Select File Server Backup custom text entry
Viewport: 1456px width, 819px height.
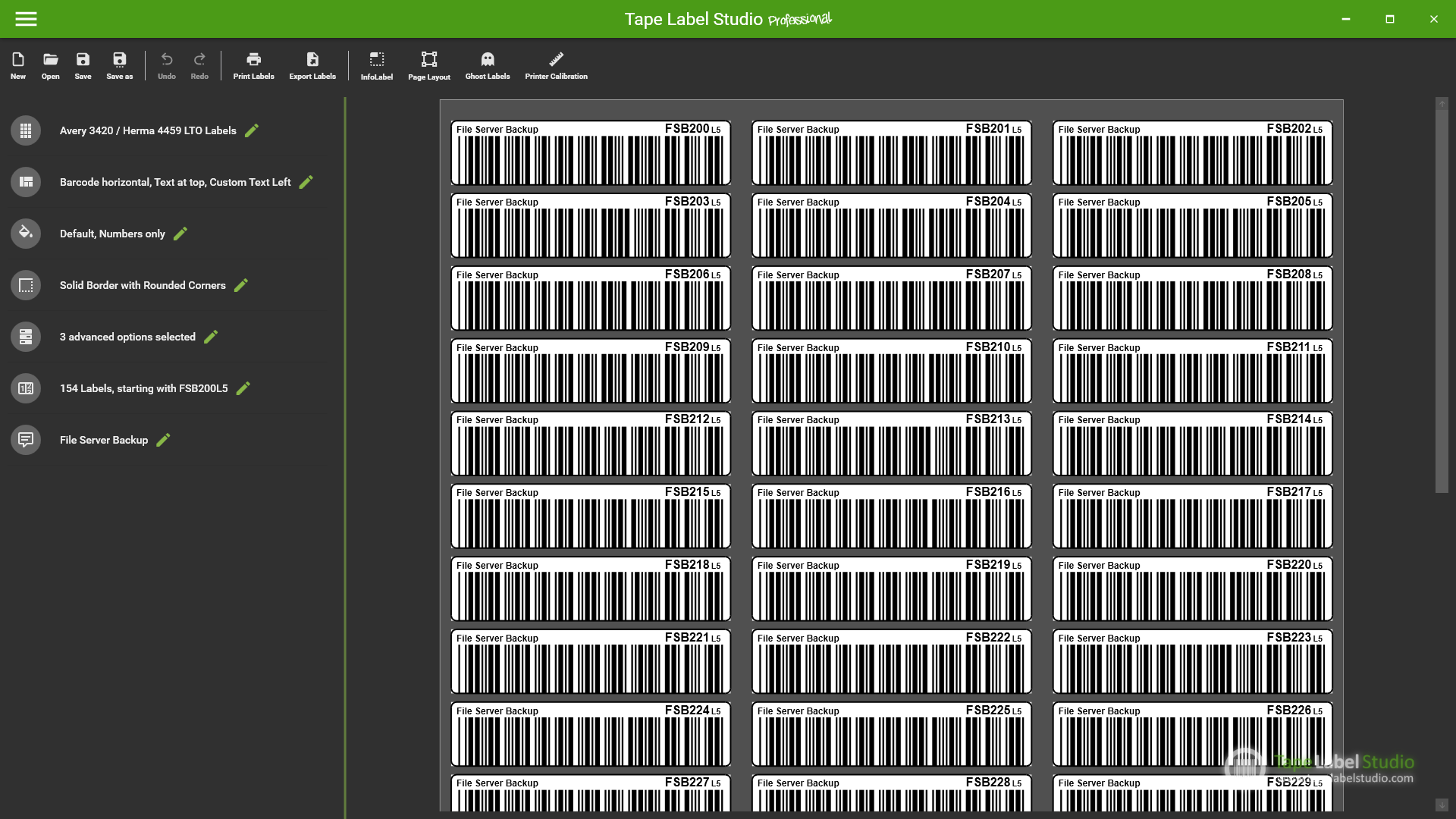coord(104,440)
